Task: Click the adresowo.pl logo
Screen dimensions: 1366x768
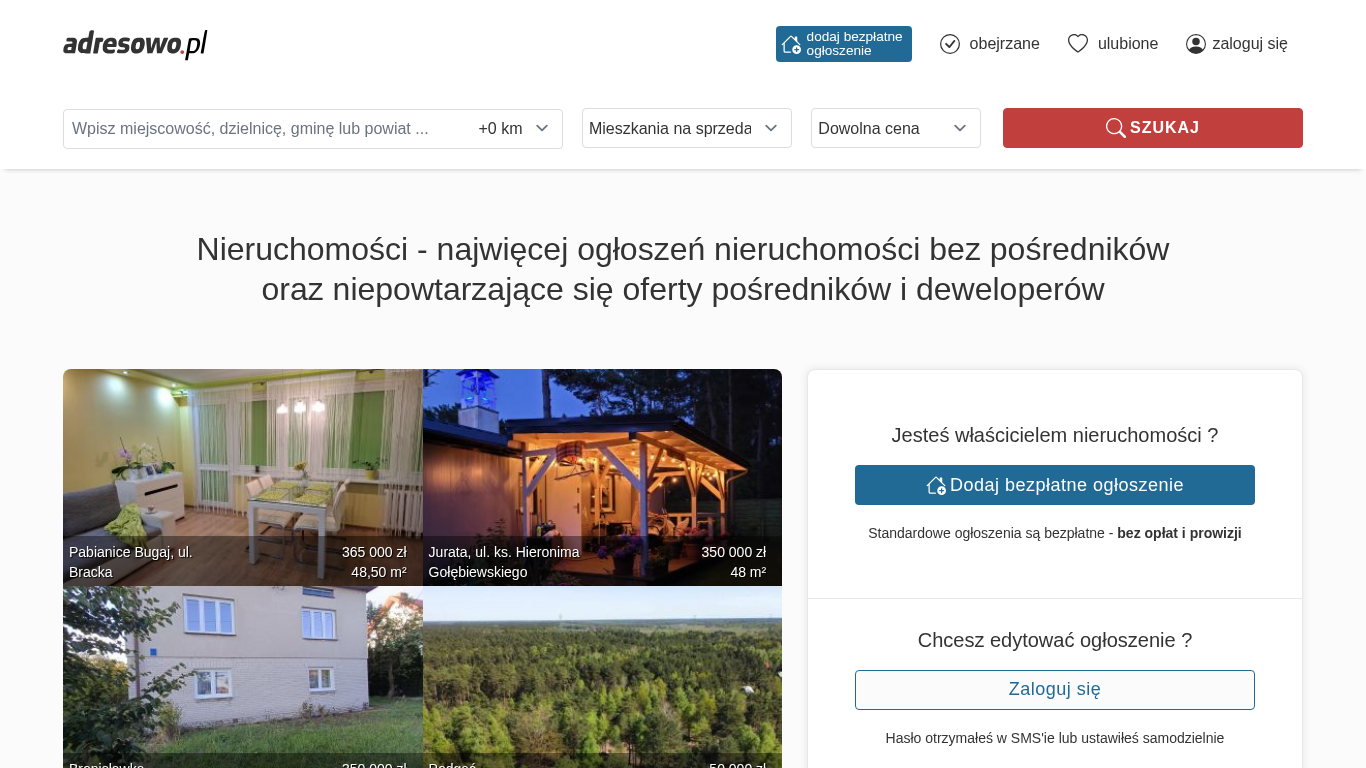Action: (x=135, y=44)
